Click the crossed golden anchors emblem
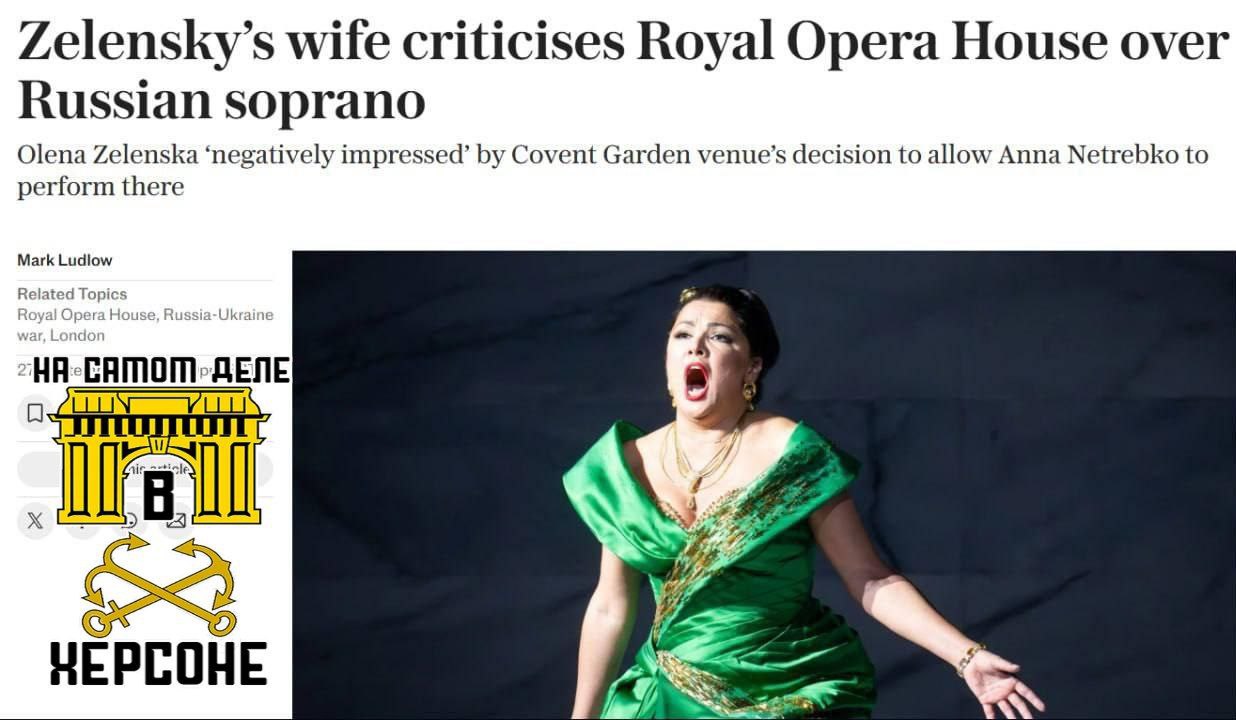 [158, 585]
